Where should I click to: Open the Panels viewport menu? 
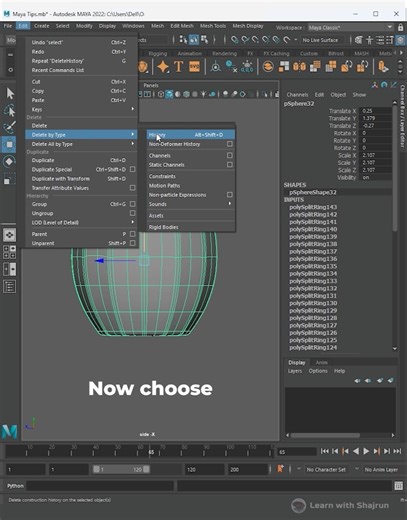[x=151, y=85]
